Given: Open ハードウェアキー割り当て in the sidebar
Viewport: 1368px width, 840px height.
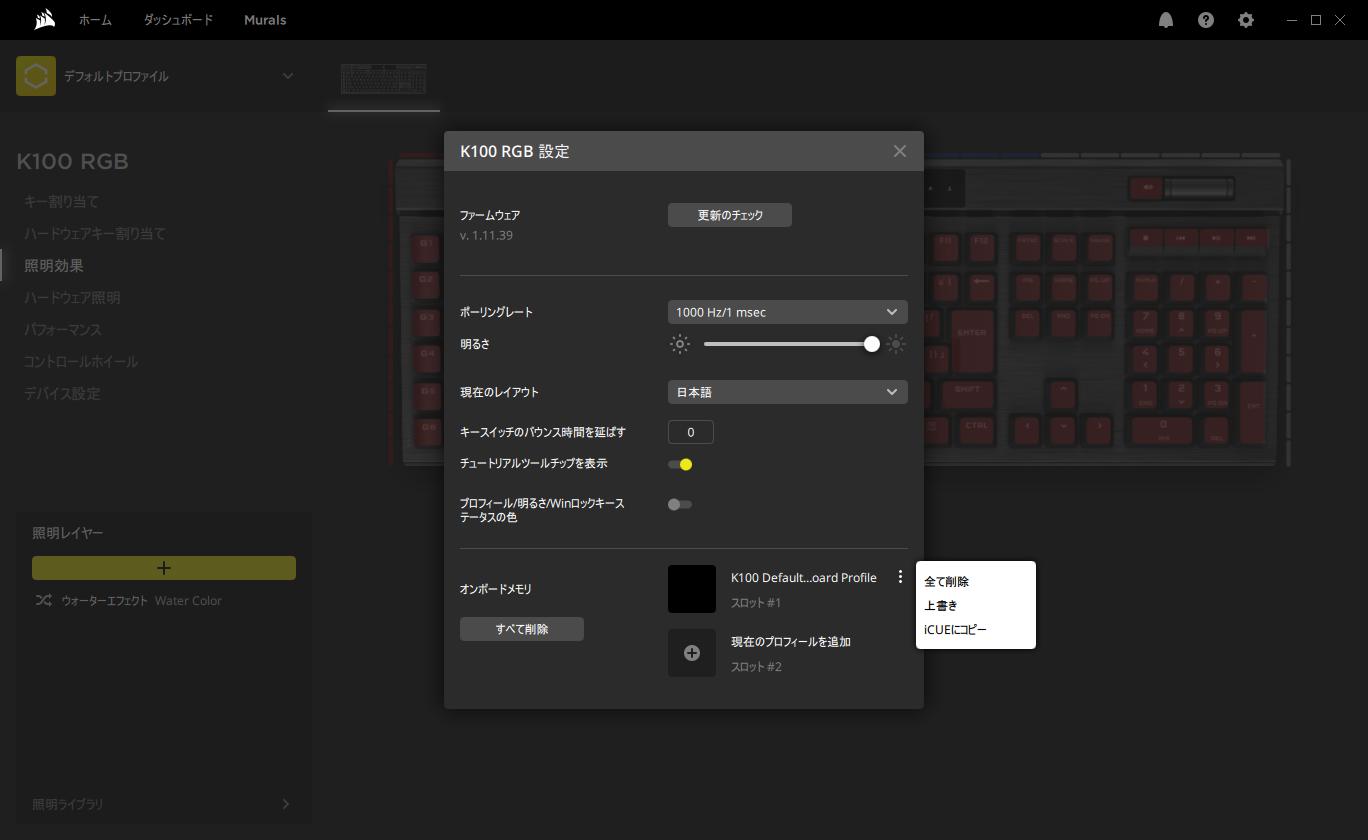Looking at the screenshot, I should pyautogui.click(x=95, y=234).
